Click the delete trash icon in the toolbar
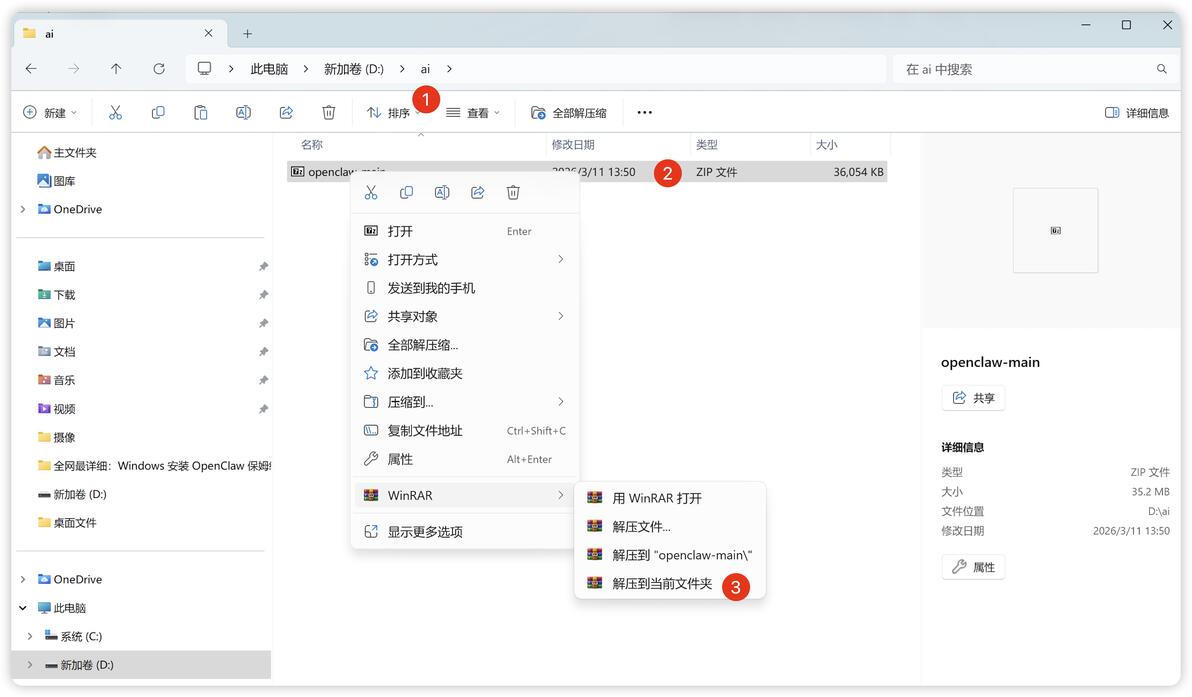This screenshot has width=1192, height=697. (328, 112)
